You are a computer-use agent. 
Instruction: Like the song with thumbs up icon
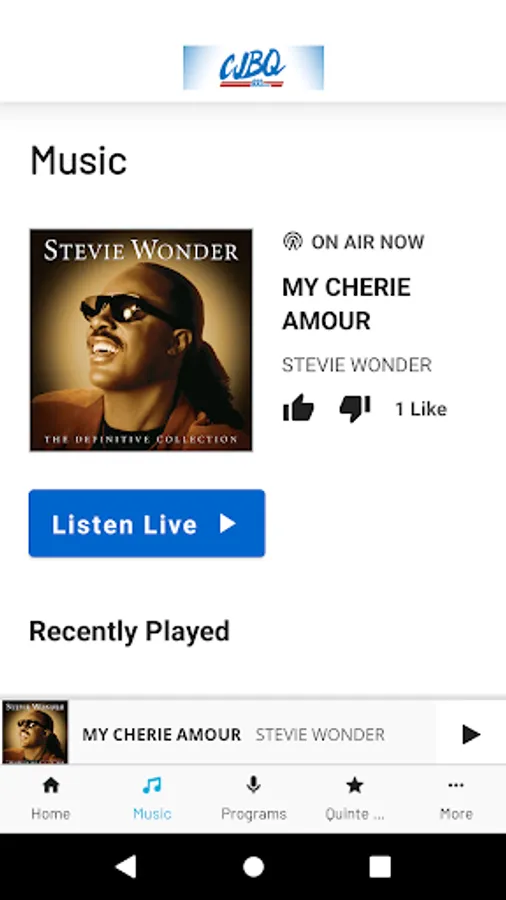point(298,409)
